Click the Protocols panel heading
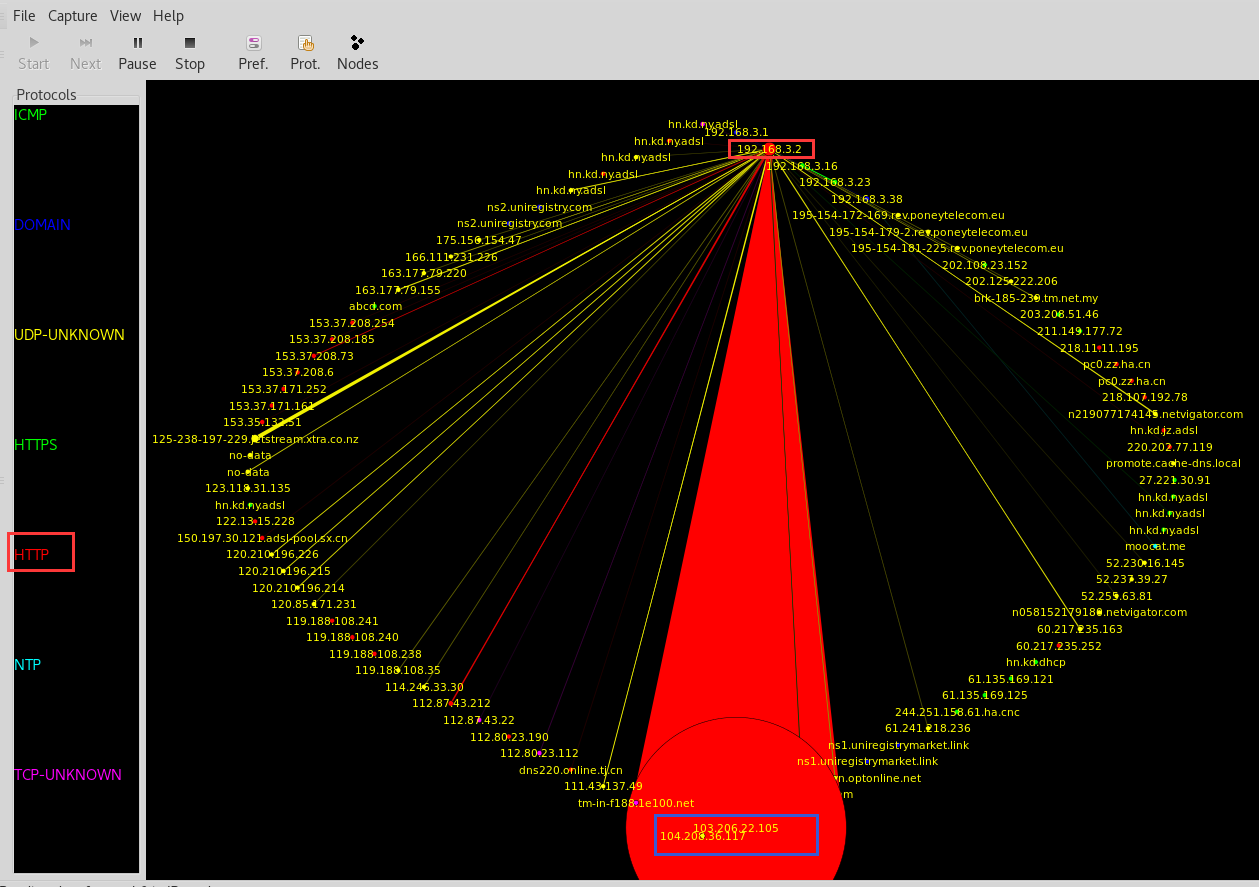Image resolution: width=1259 pixels, height=887 pixels. tap(46, 95)
